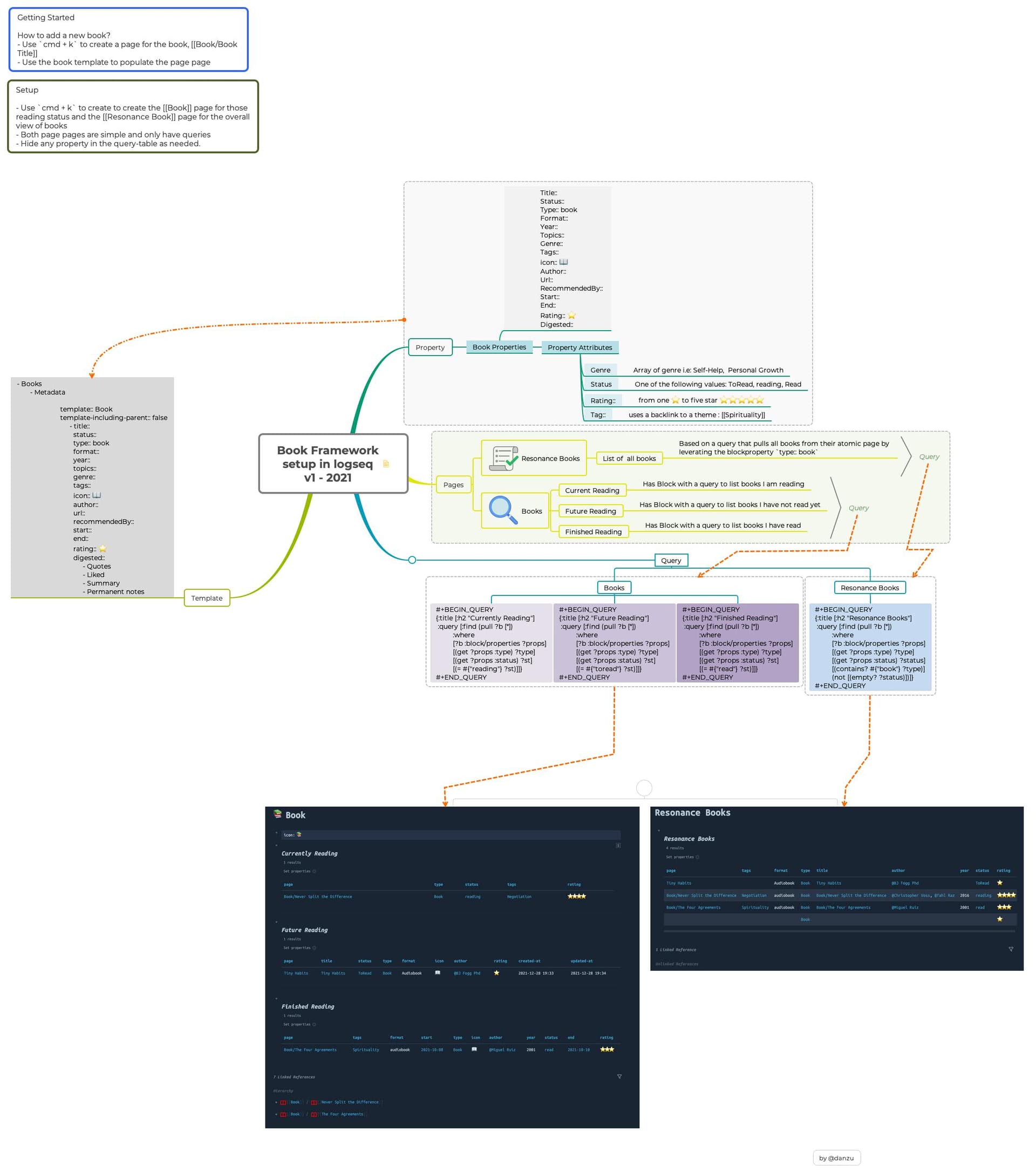The height and width of the screenshot is (1173, 1036).
Task: Open the Book/Never Split the Difference link in Currently Reading
Action: [x=317, y=896]
